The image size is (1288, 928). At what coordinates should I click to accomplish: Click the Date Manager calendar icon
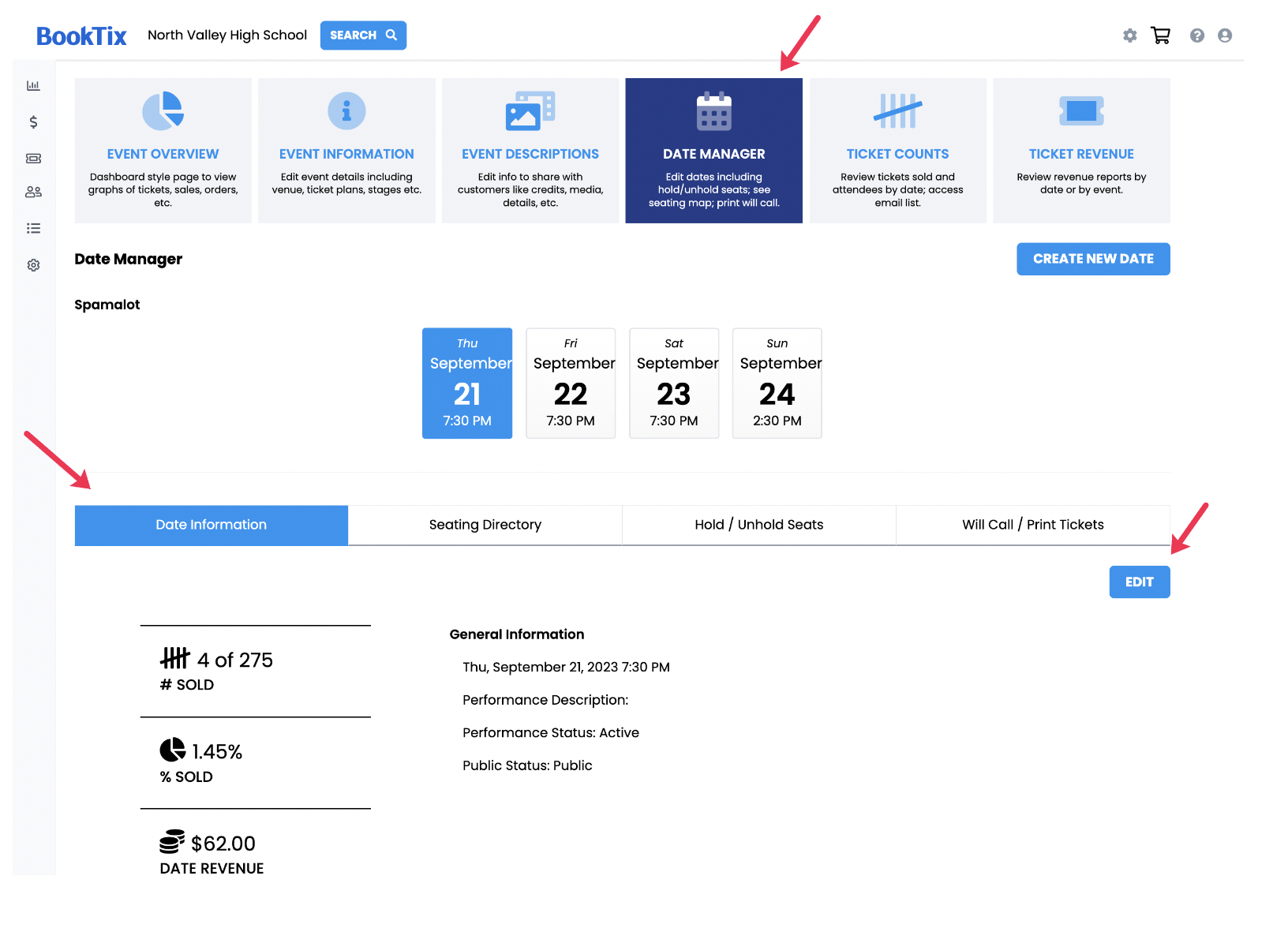(x=714, y=110)
